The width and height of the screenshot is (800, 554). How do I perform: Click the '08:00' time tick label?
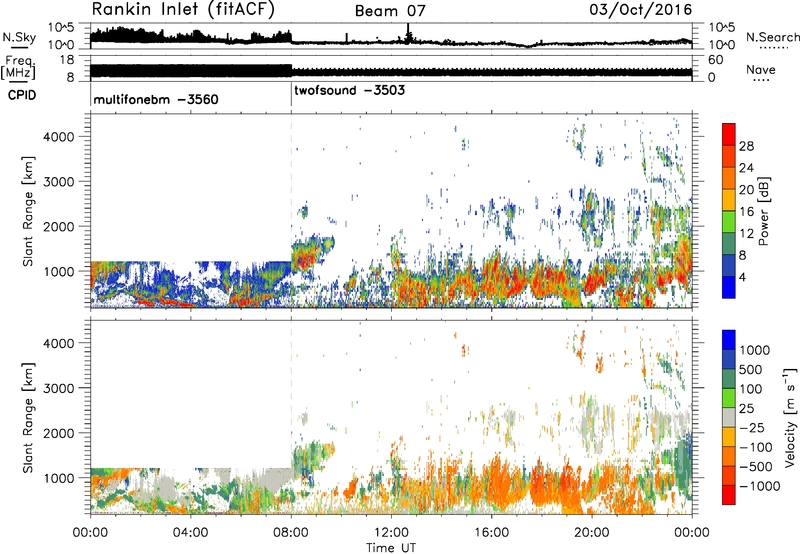click(291, 533)
